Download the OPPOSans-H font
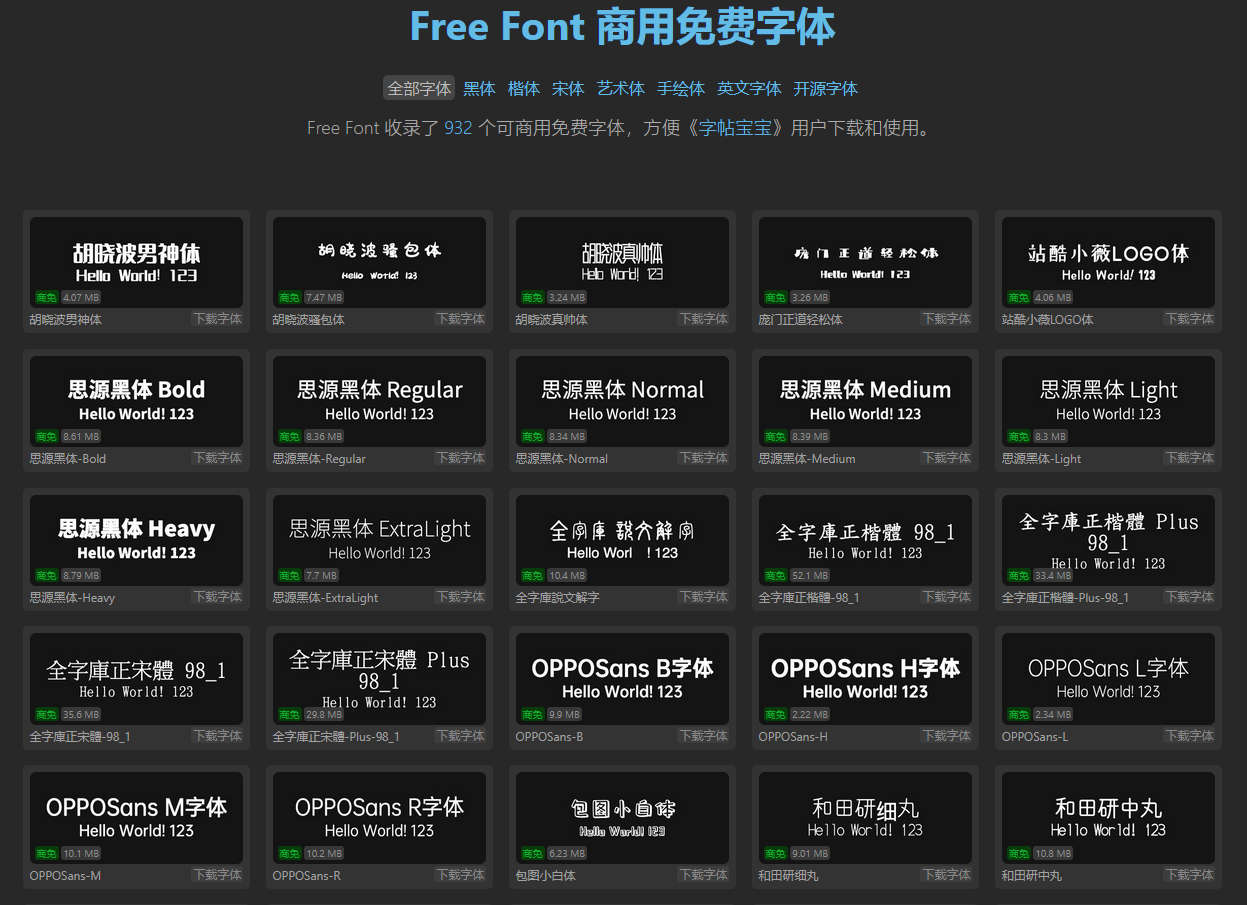1247x905 pixels. [x=946, y=736]
